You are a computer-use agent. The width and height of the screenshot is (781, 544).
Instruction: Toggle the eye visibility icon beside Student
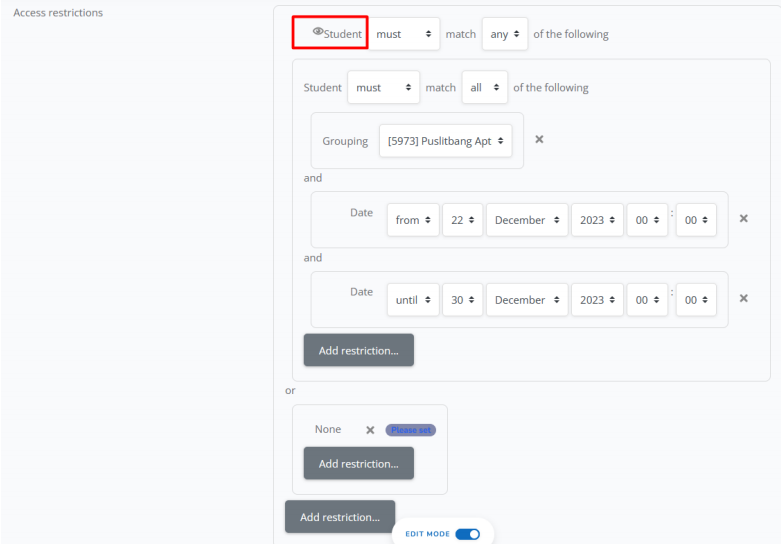point(318,32)
